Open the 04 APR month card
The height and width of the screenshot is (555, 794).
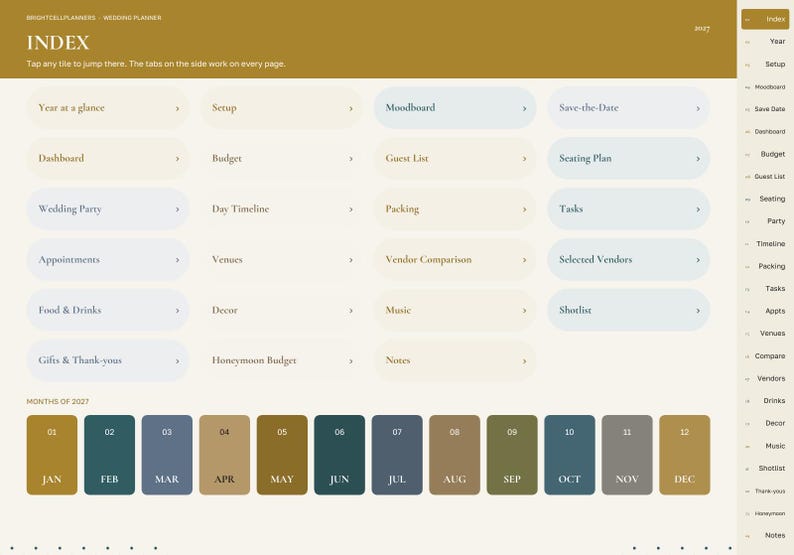[x=224, y=455]
